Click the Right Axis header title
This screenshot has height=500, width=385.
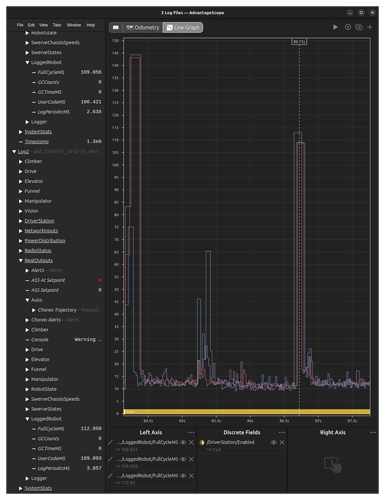pos(333,432)
